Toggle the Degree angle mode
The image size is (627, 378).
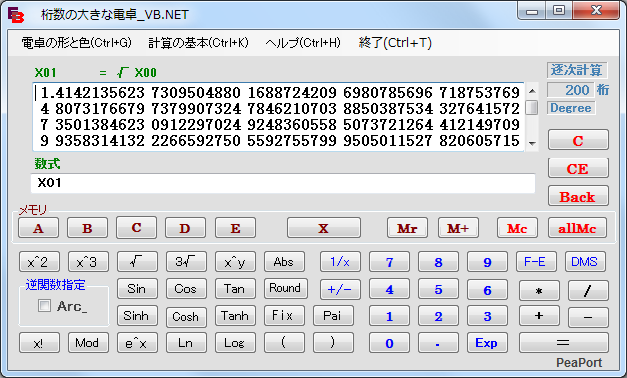click(x=571, y=108)
